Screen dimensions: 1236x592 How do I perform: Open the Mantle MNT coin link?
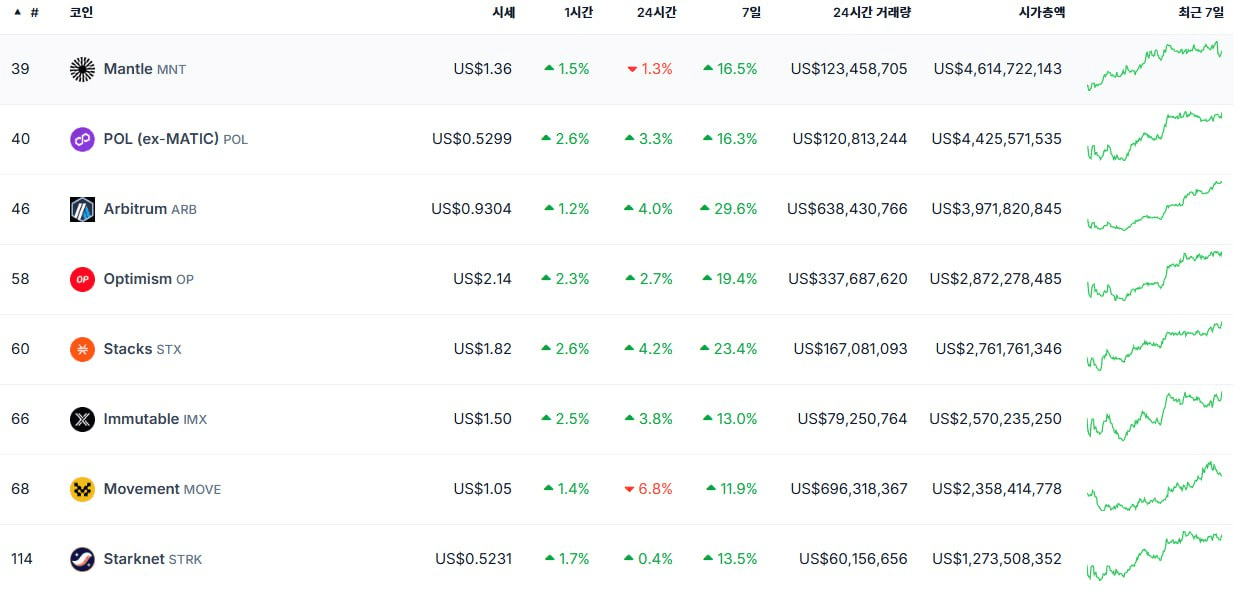click(x=145, y=69)
